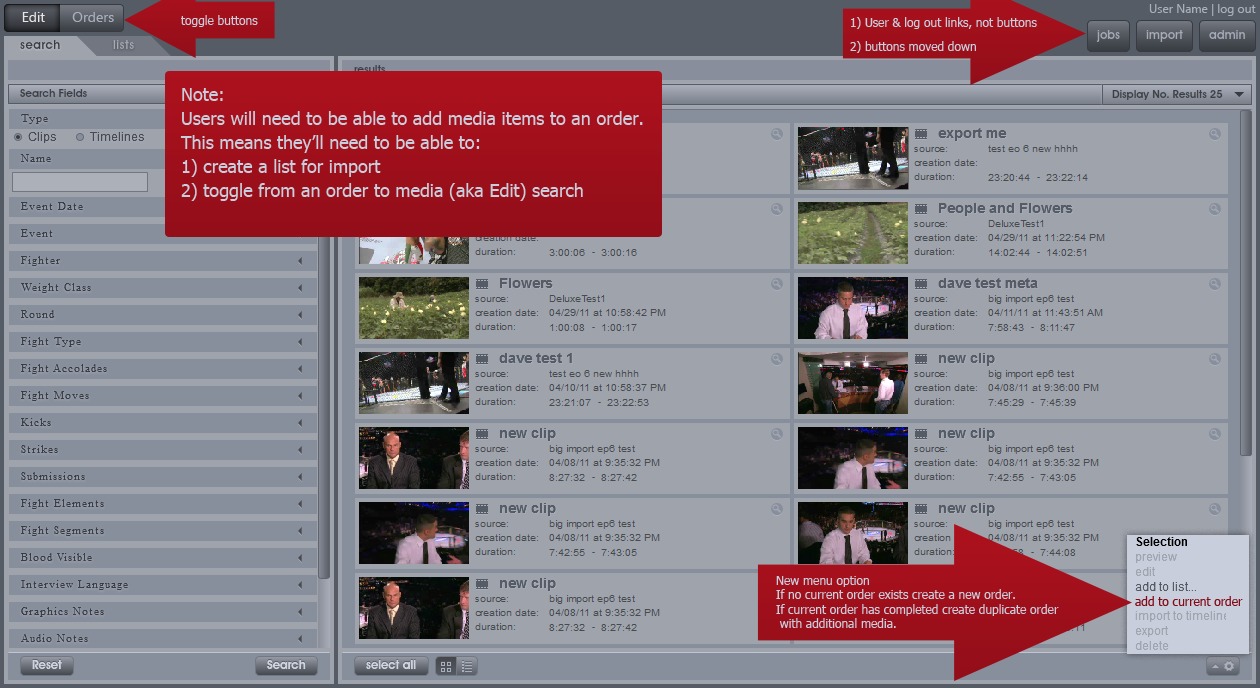
Task: Toggle to the Orders view
Action: coord(93,18)
